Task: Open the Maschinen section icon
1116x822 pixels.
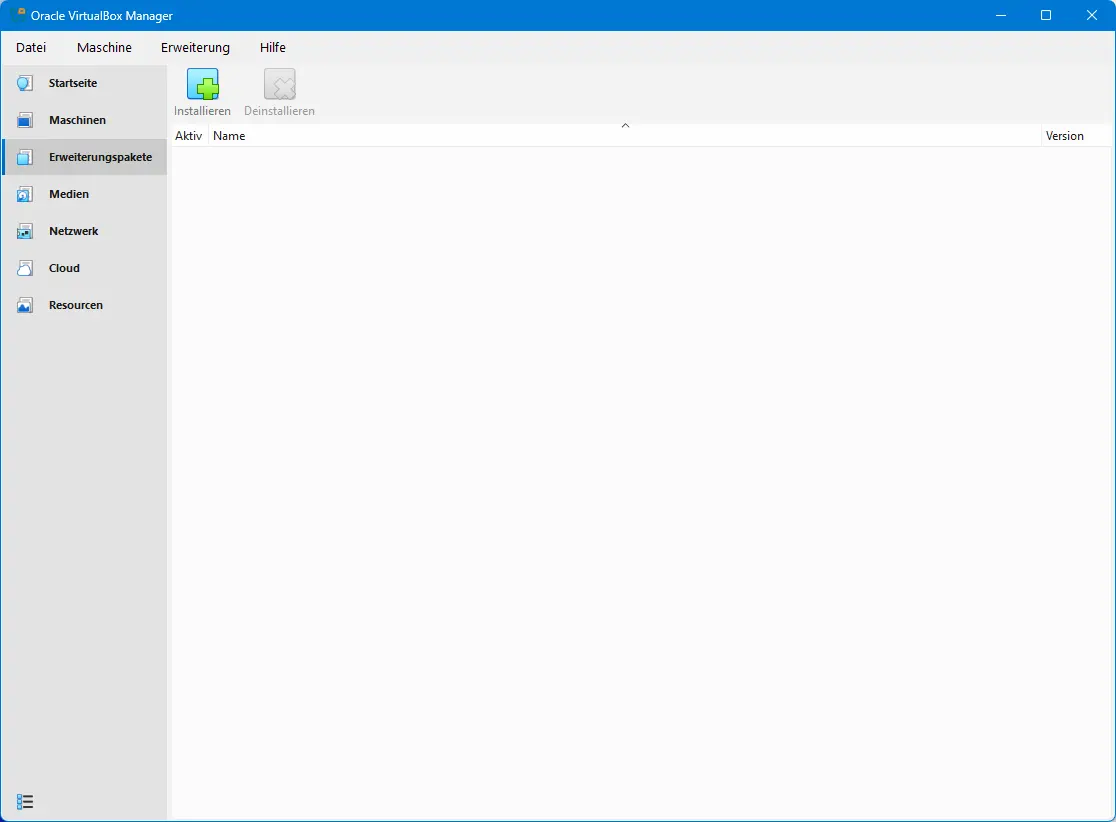Action: click(x=25, y=120)
